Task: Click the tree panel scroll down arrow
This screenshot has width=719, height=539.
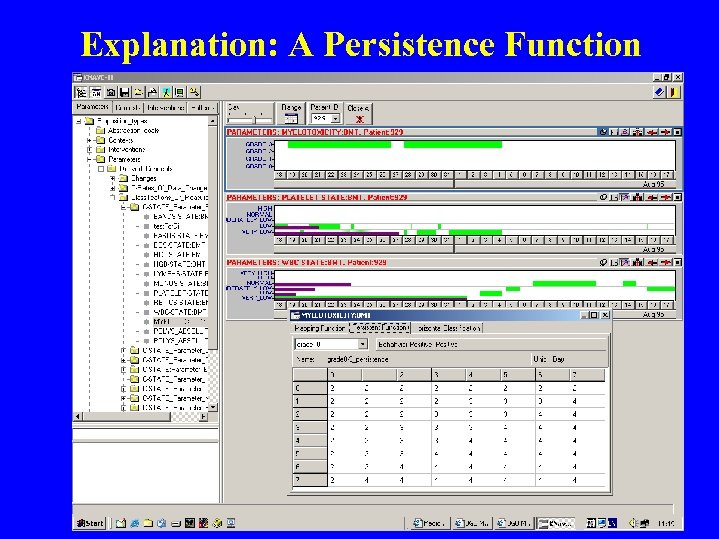Action: tap(212, 407)
